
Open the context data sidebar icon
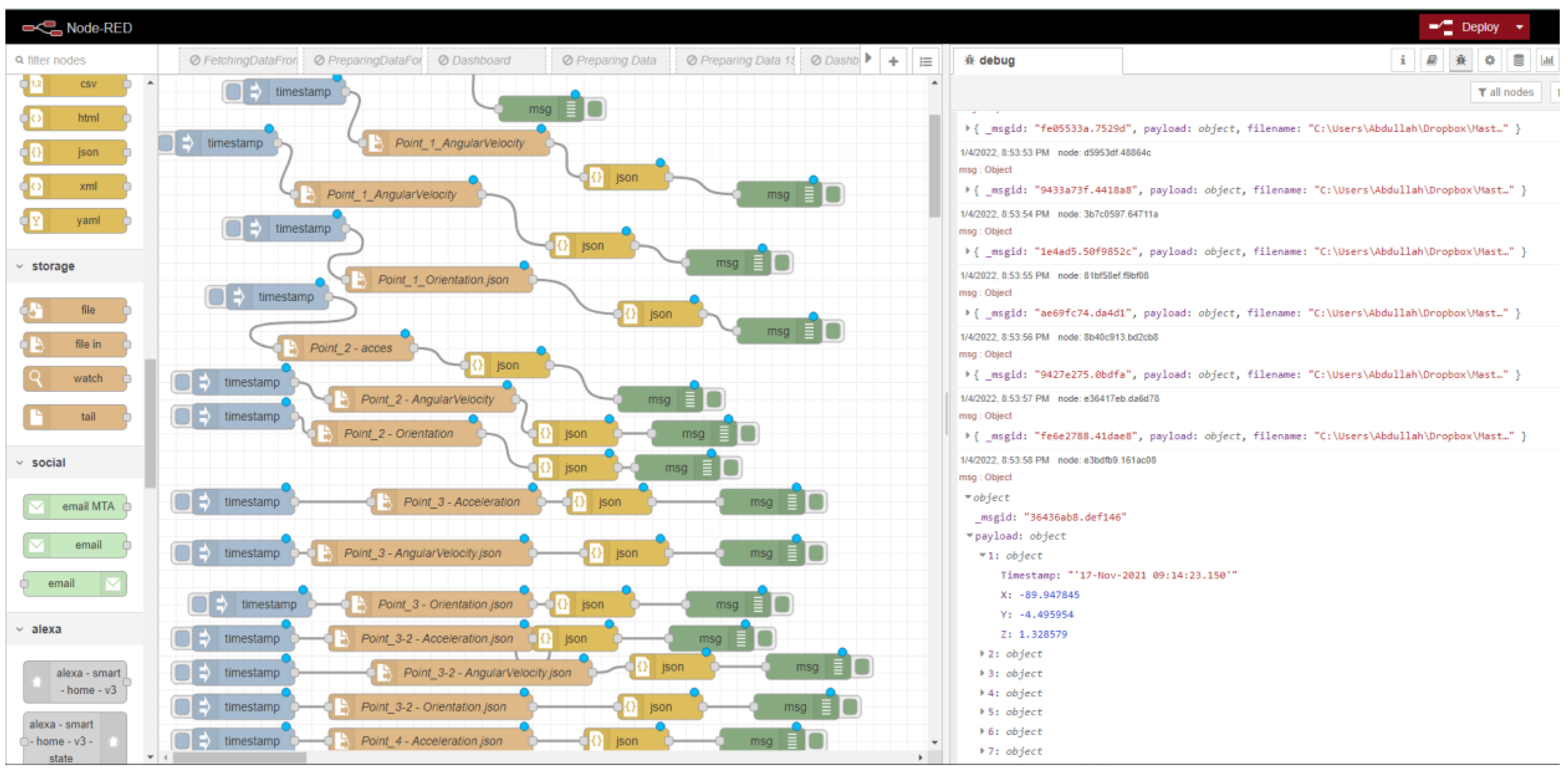point(1518,60)
